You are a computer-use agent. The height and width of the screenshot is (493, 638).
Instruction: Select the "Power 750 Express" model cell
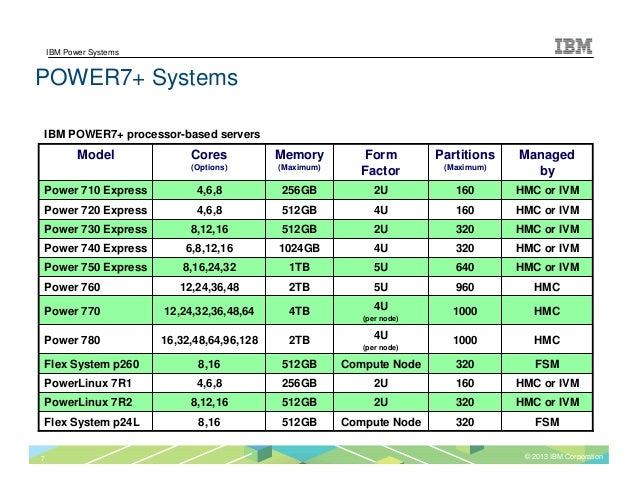(96, 267)
